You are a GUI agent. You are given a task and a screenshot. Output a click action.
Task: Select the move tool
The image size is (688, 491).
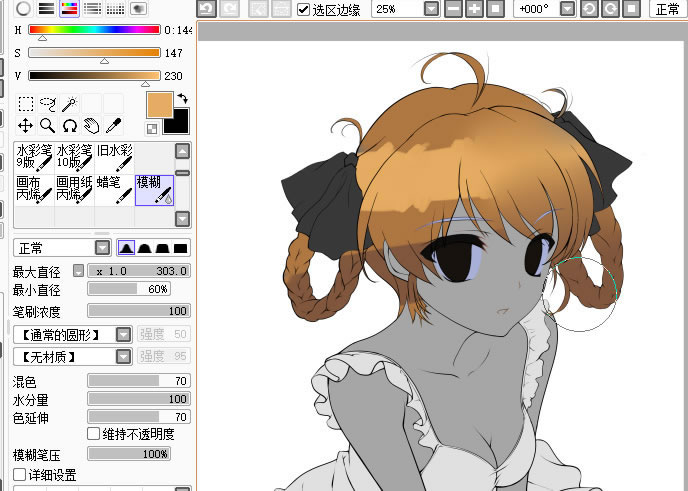pyautogui.click(x=26, y=126)
